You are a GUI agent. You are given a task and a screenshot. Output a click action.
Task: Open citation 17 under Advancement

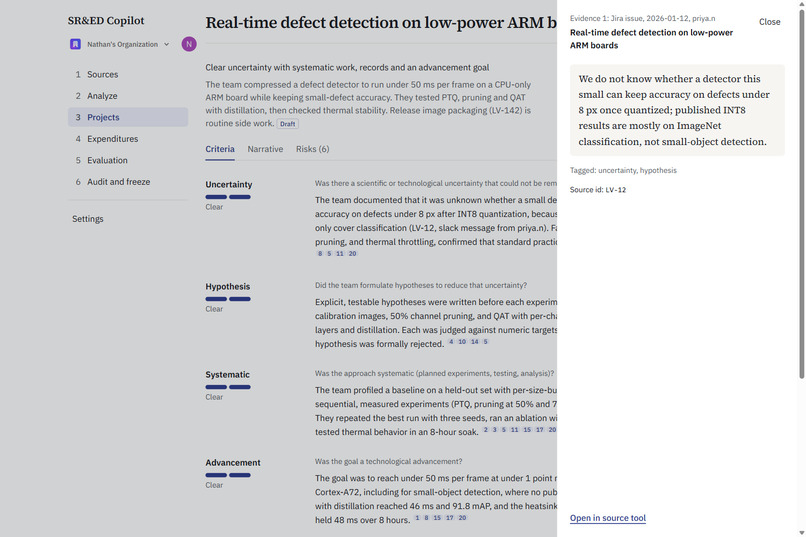450,517
